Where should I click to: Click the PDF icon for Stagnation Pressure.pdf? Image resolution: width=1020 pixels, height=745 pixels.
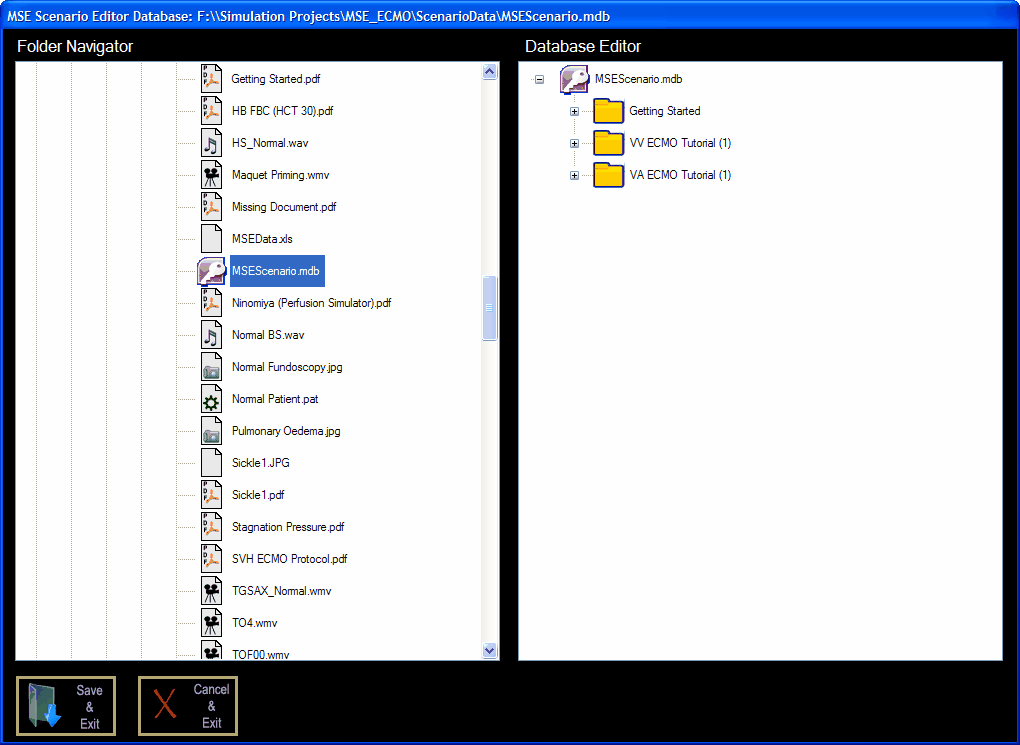click(211, 527)
